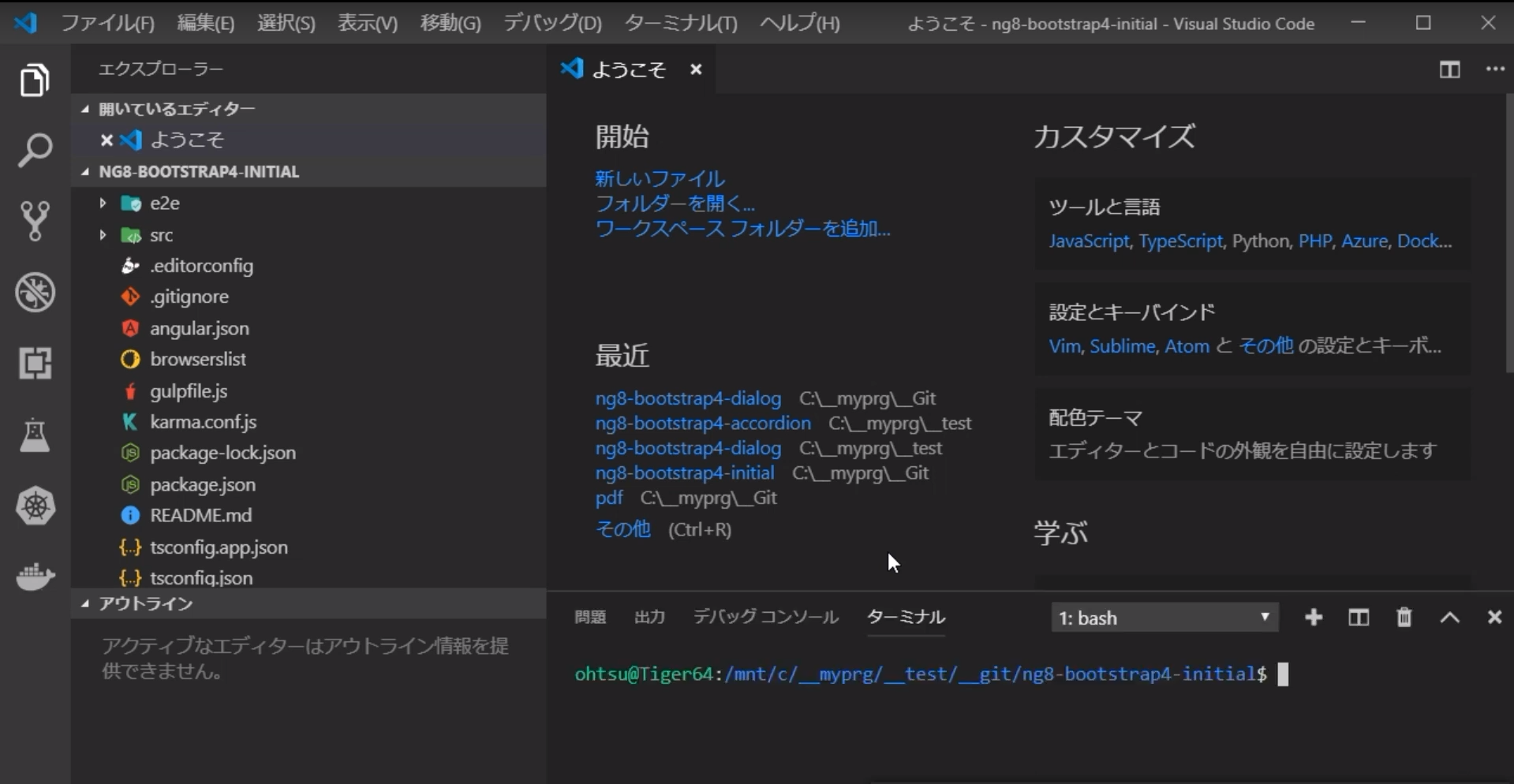This screenshot has width=1514, height=784.
Task: Click the VS Code logo icon
Action: click(x=25, y=22)
